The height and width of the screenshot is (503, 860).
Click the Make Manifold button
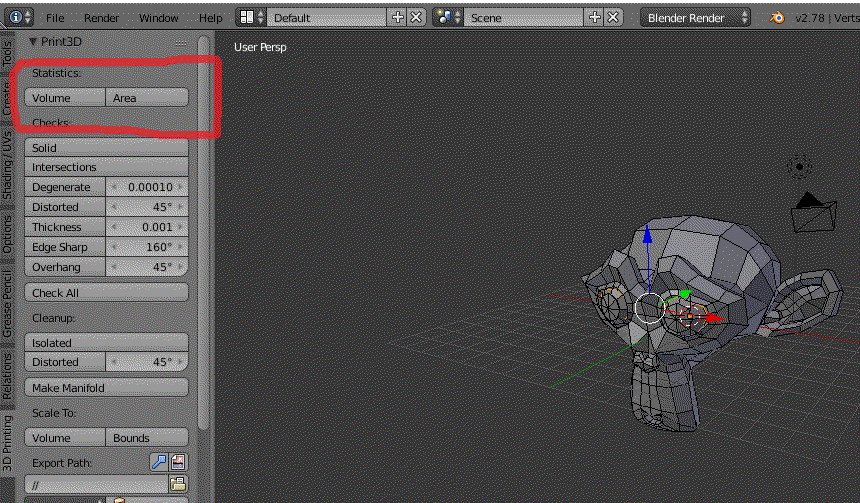107,388
